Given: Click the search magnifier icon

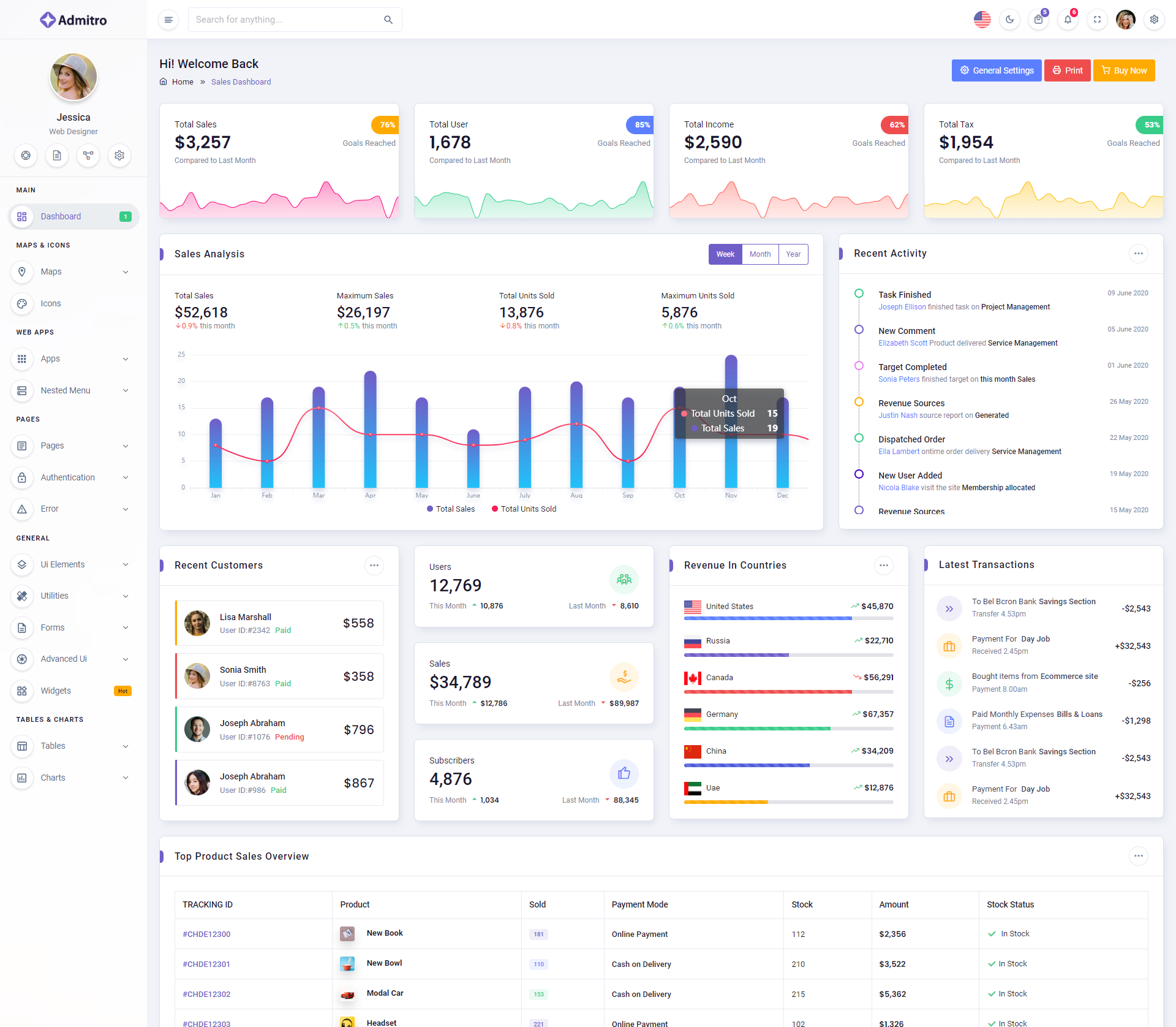Looking at the screenshot, I should click(388, 20).
